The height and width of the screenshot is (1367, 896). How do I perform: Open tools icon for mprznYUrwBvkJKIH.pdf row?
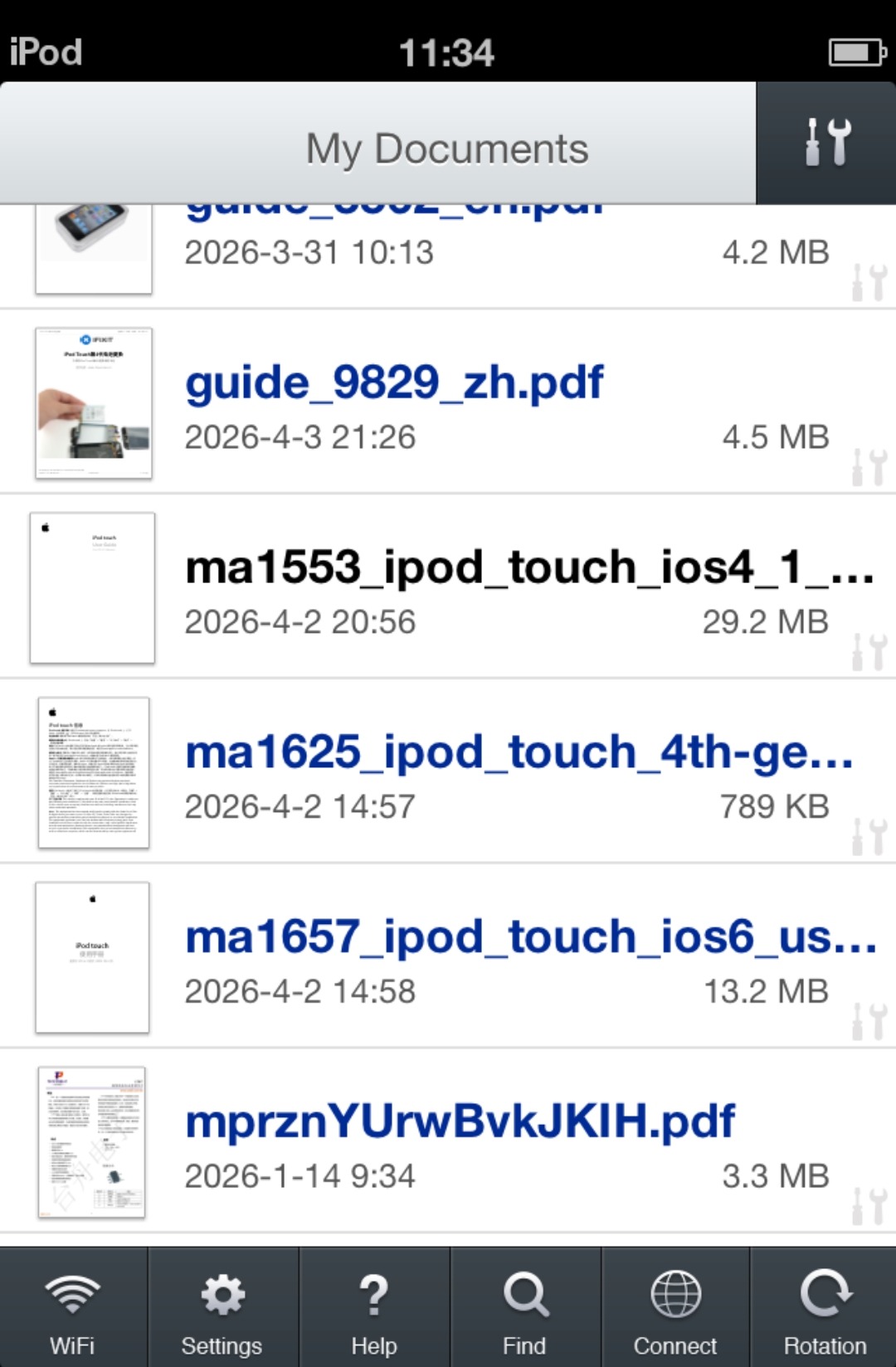point(869,1206)
